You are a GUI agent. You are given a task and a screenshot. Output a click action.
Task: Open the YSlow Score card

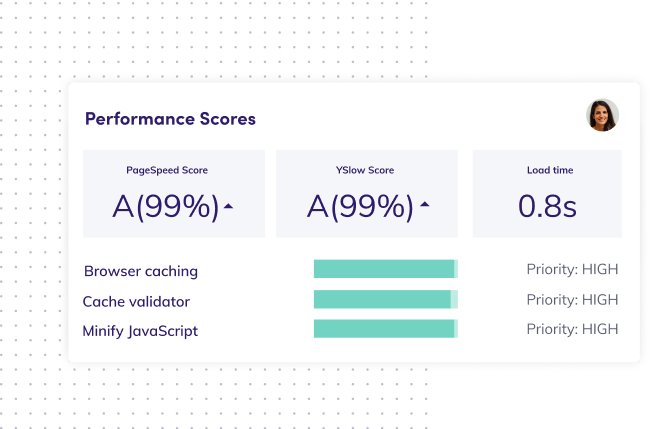click(x=368, y=193)
